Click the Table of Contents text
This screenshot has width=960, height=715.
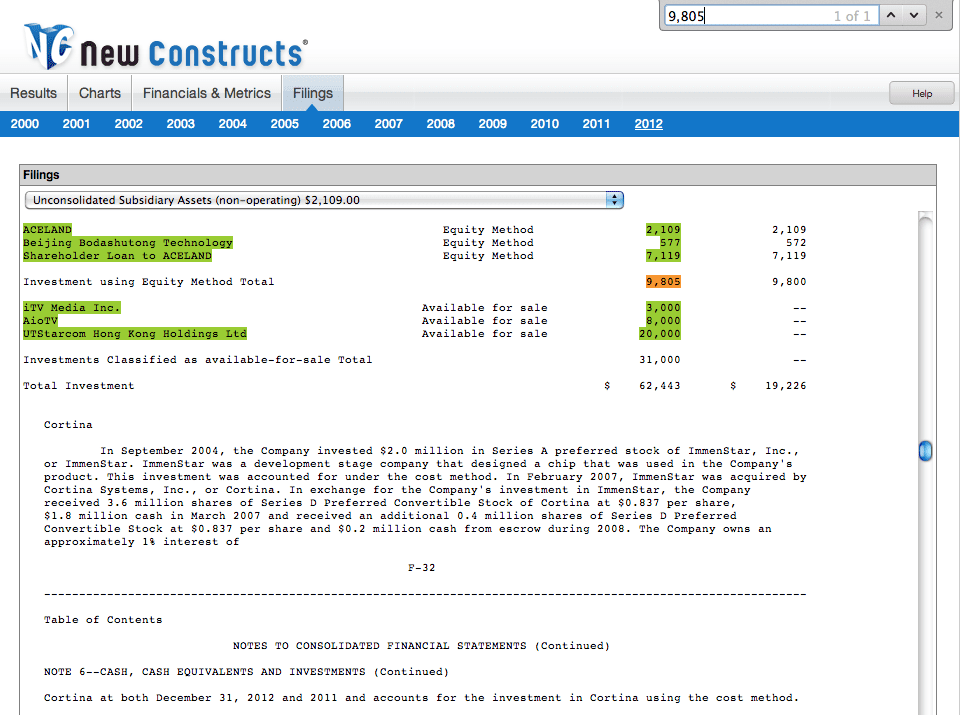103,620
